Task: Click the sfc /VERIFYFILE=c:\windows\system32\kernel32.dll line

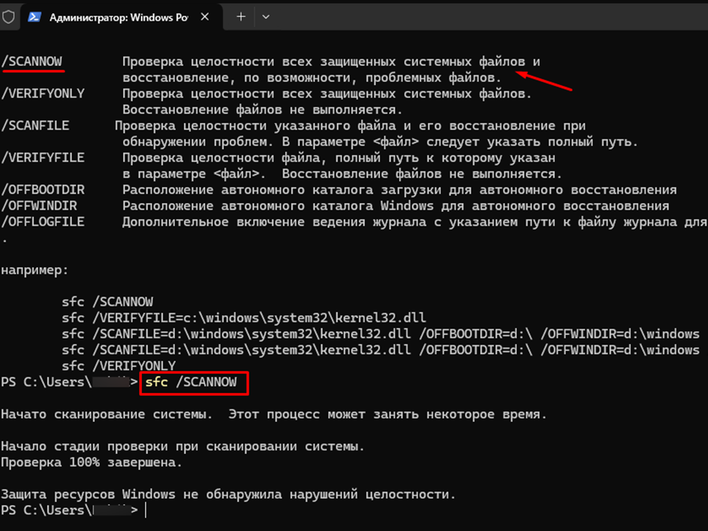Action: [x=244, y=318]
